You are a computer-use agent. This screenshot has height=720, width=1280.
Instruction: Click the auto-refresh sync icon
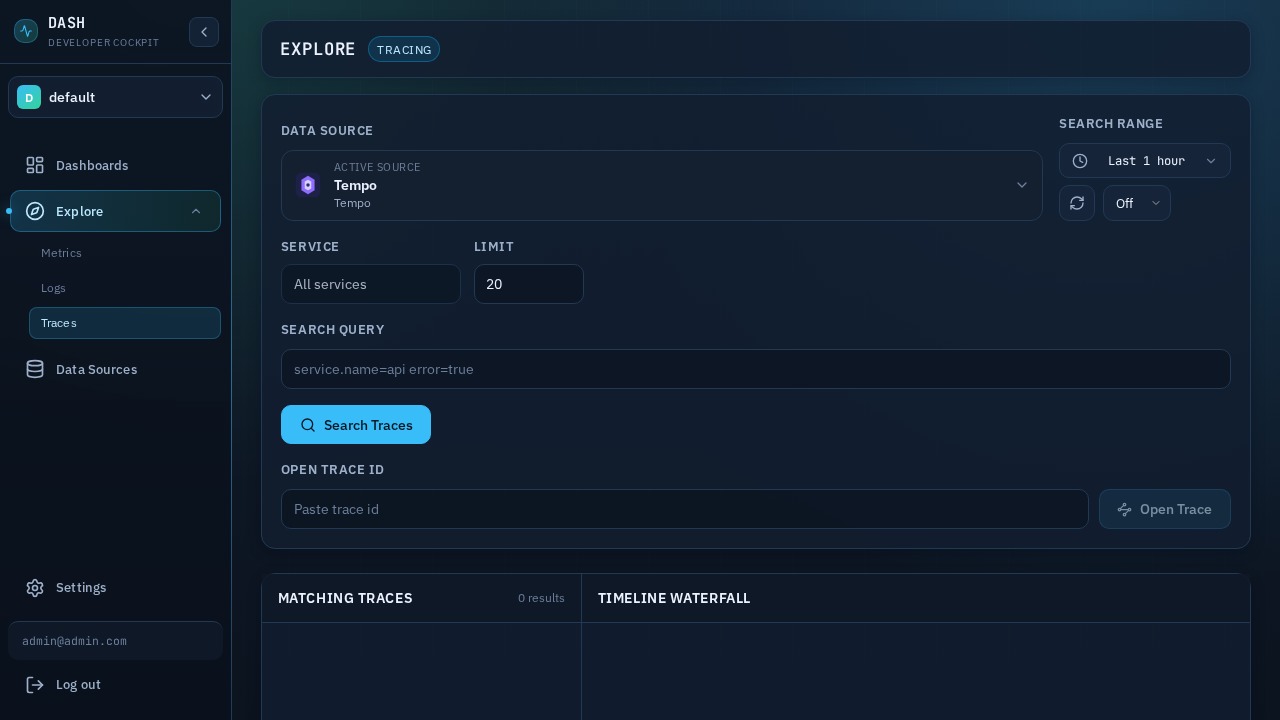point(1077,203)
